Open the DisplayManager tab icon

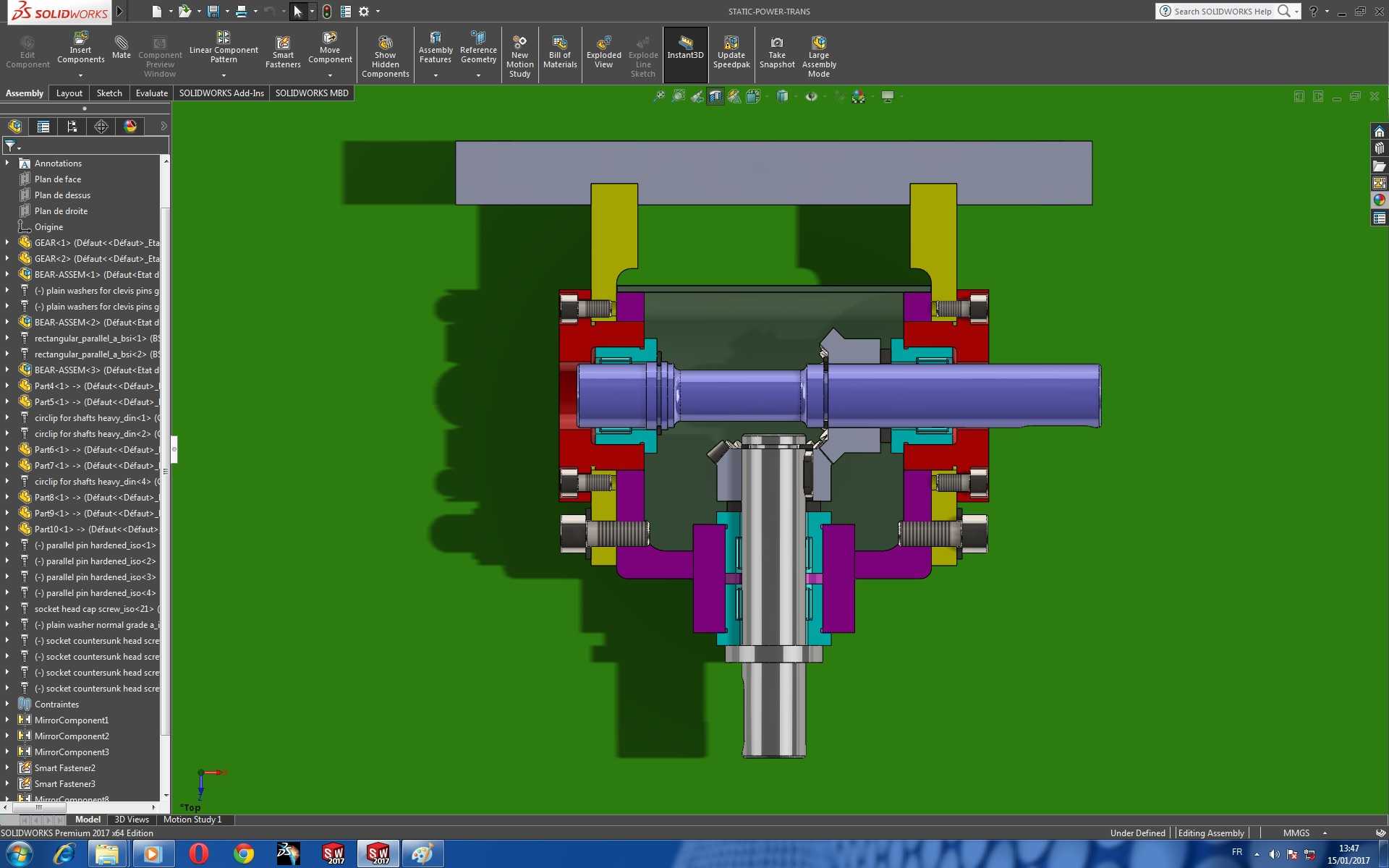tap(130, 127)
